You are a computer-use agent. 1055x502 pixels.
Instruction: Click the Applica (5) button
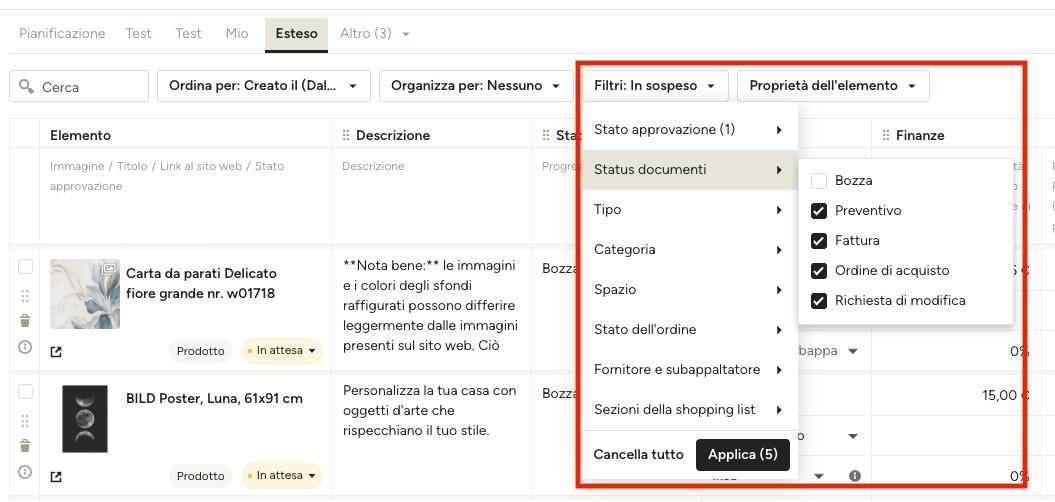(x=743, y=455)
